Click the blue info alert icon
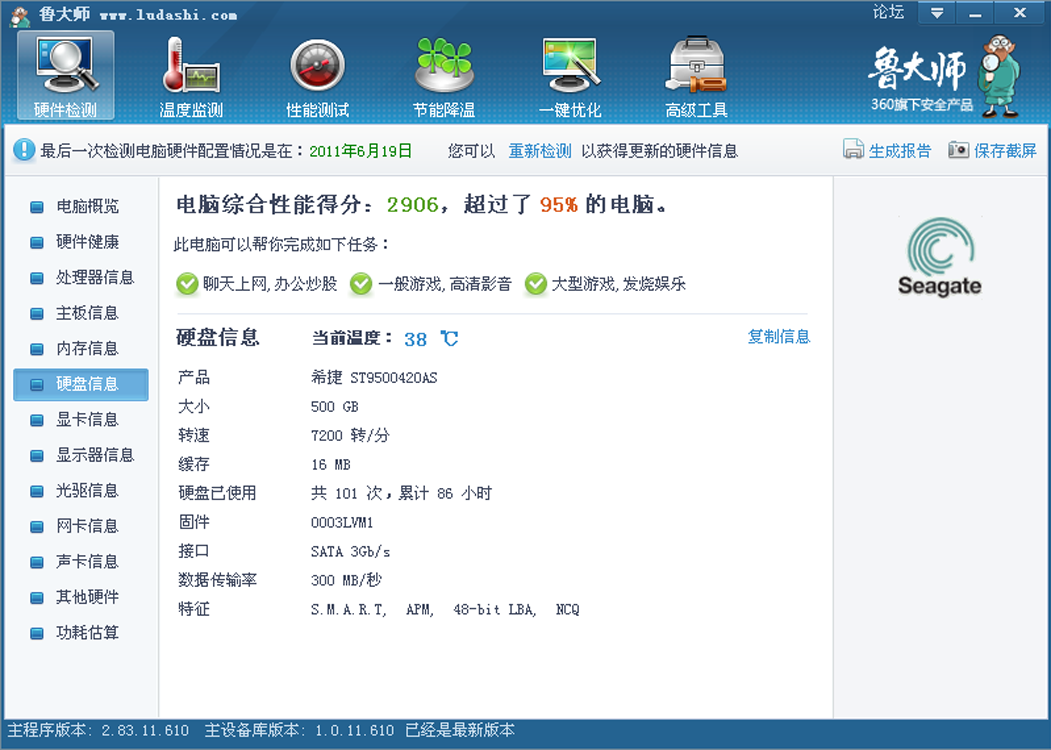This screenshot has width=1051, height=750. 23,149
